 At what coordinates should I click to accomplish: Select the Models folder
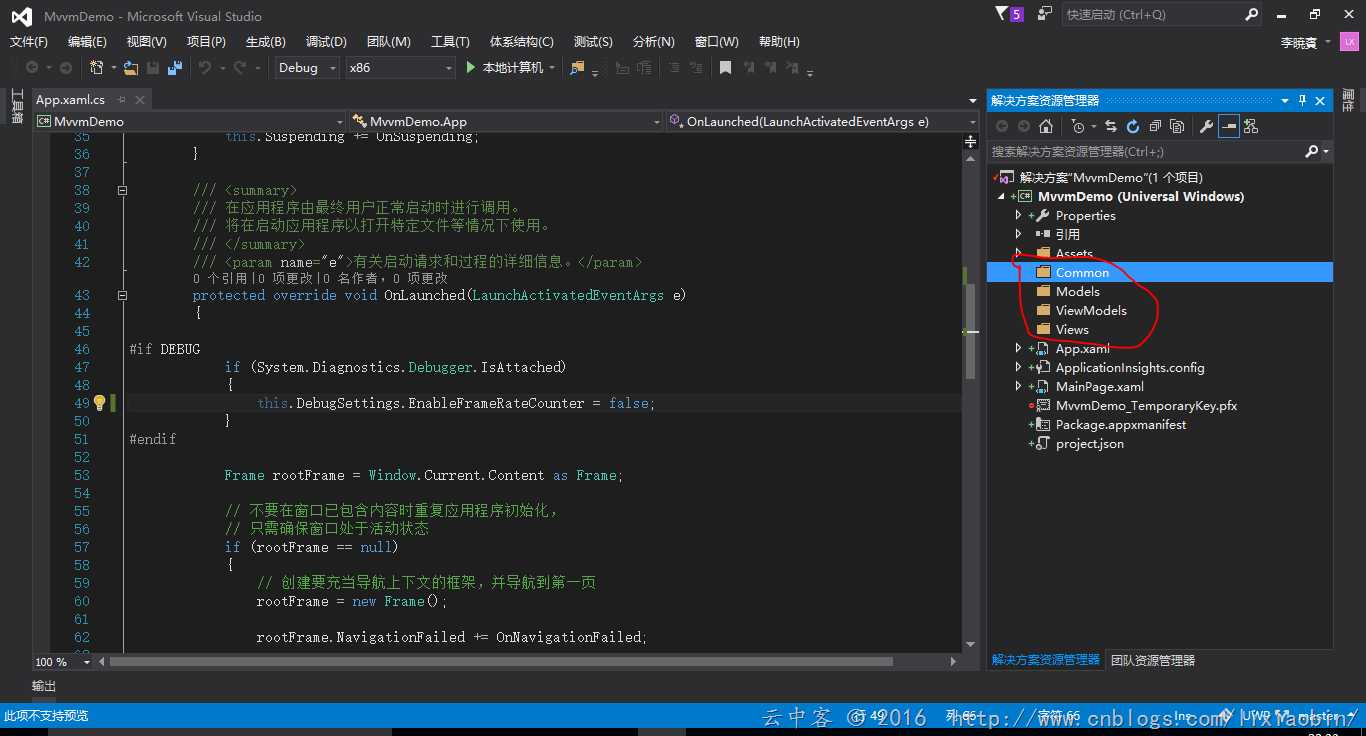tap(1078, 291)
